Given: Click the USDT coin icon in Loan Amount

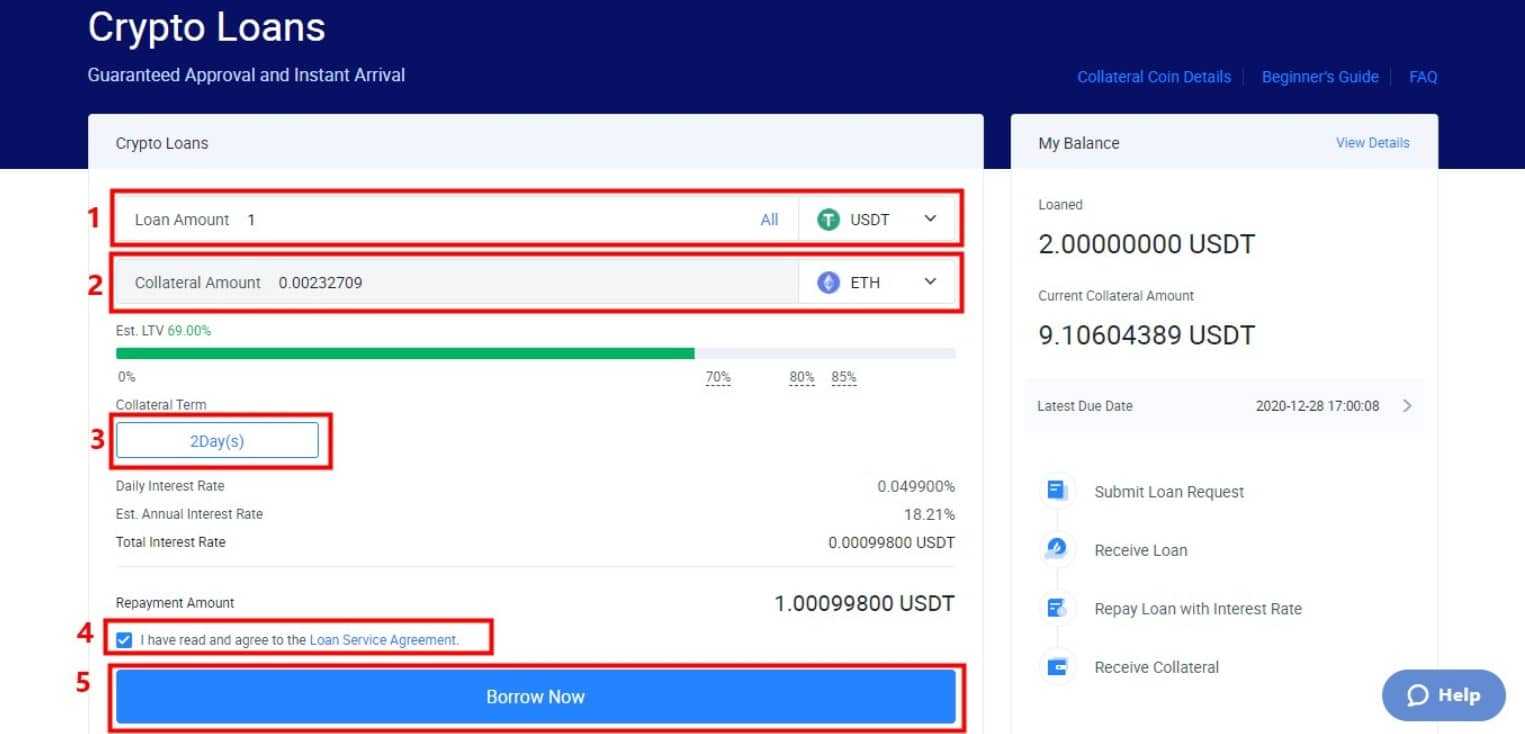Looking at the screenshot, I should (x=827, y=219).
